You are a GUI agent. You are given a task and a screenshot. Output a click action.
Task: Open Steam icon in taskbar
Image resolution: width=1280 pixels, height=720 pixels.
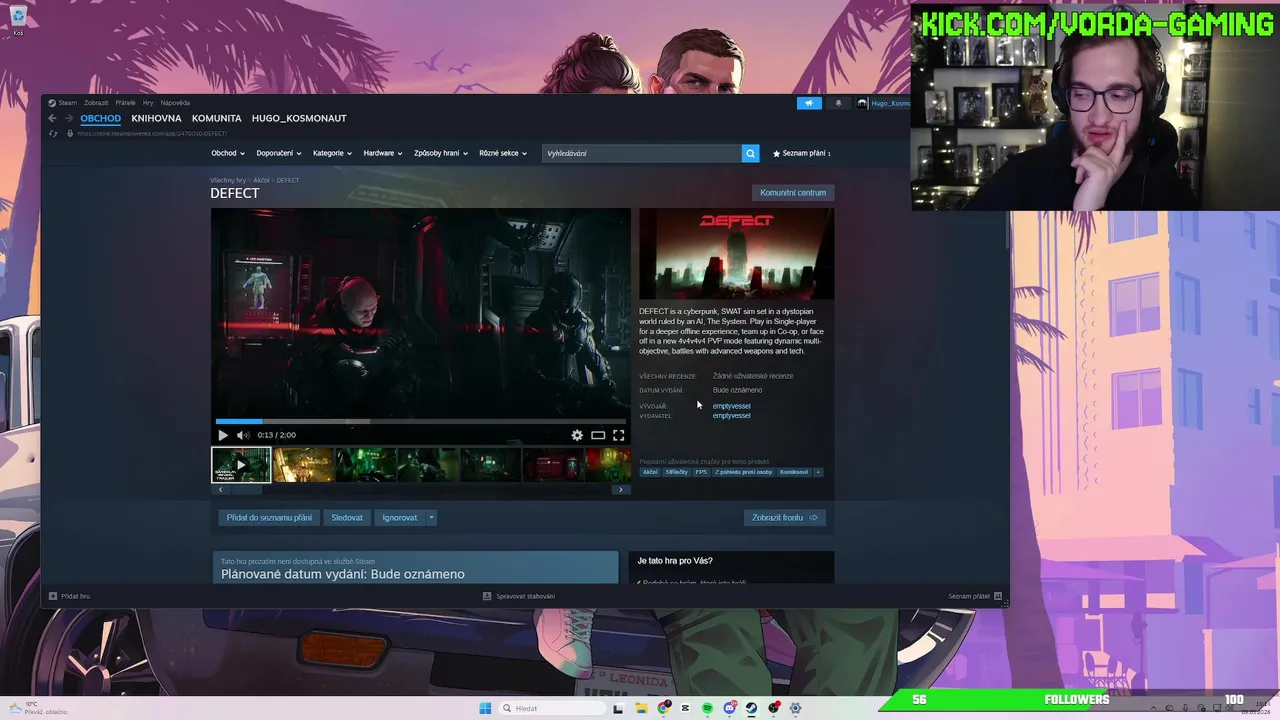751,708
